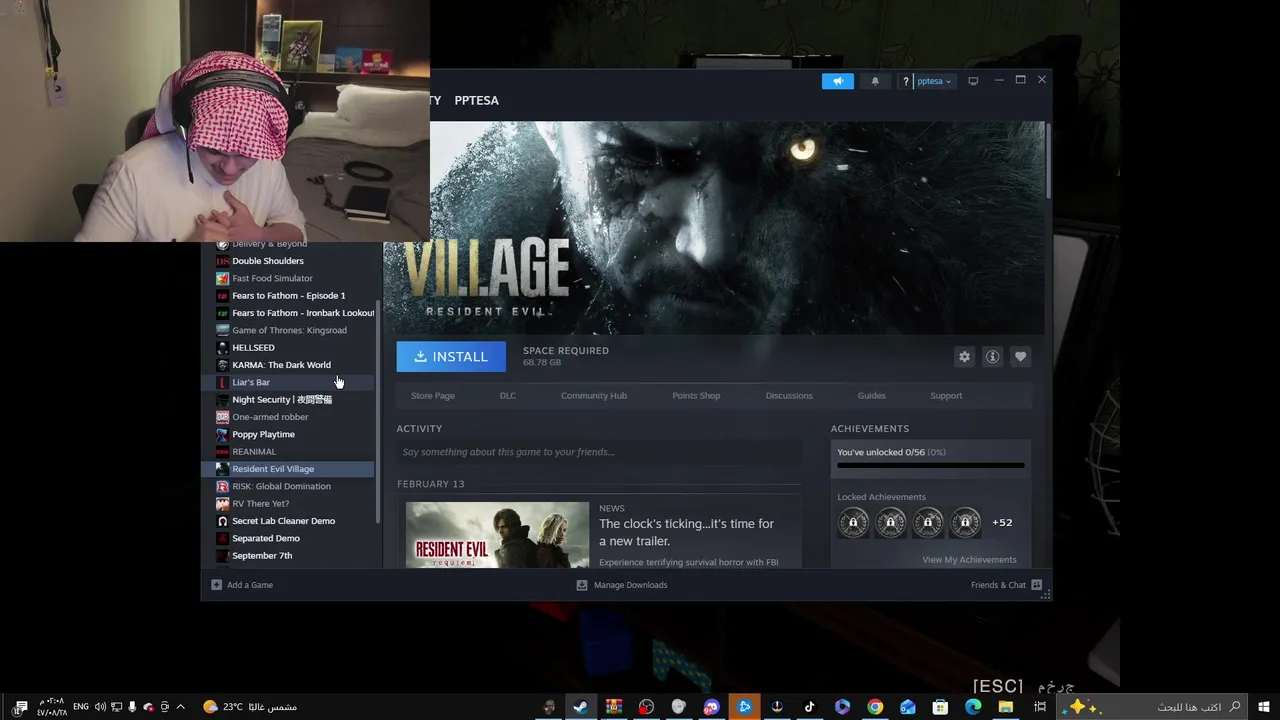Open the Guides tab

871,396
